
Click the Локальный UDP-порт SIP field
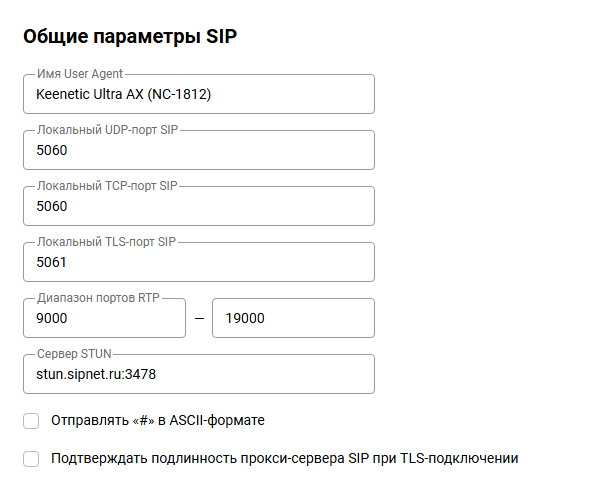tap(198, 151)
